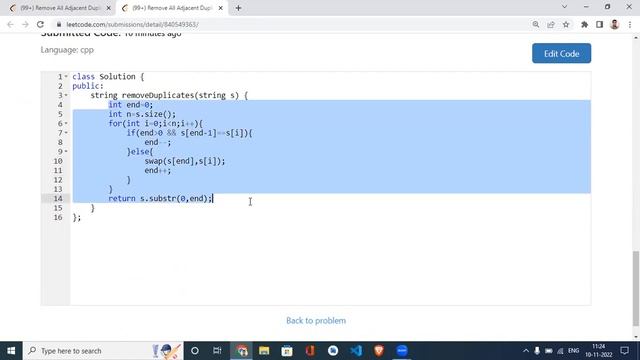Click the microphone tray icon

(x=537, y=351)
